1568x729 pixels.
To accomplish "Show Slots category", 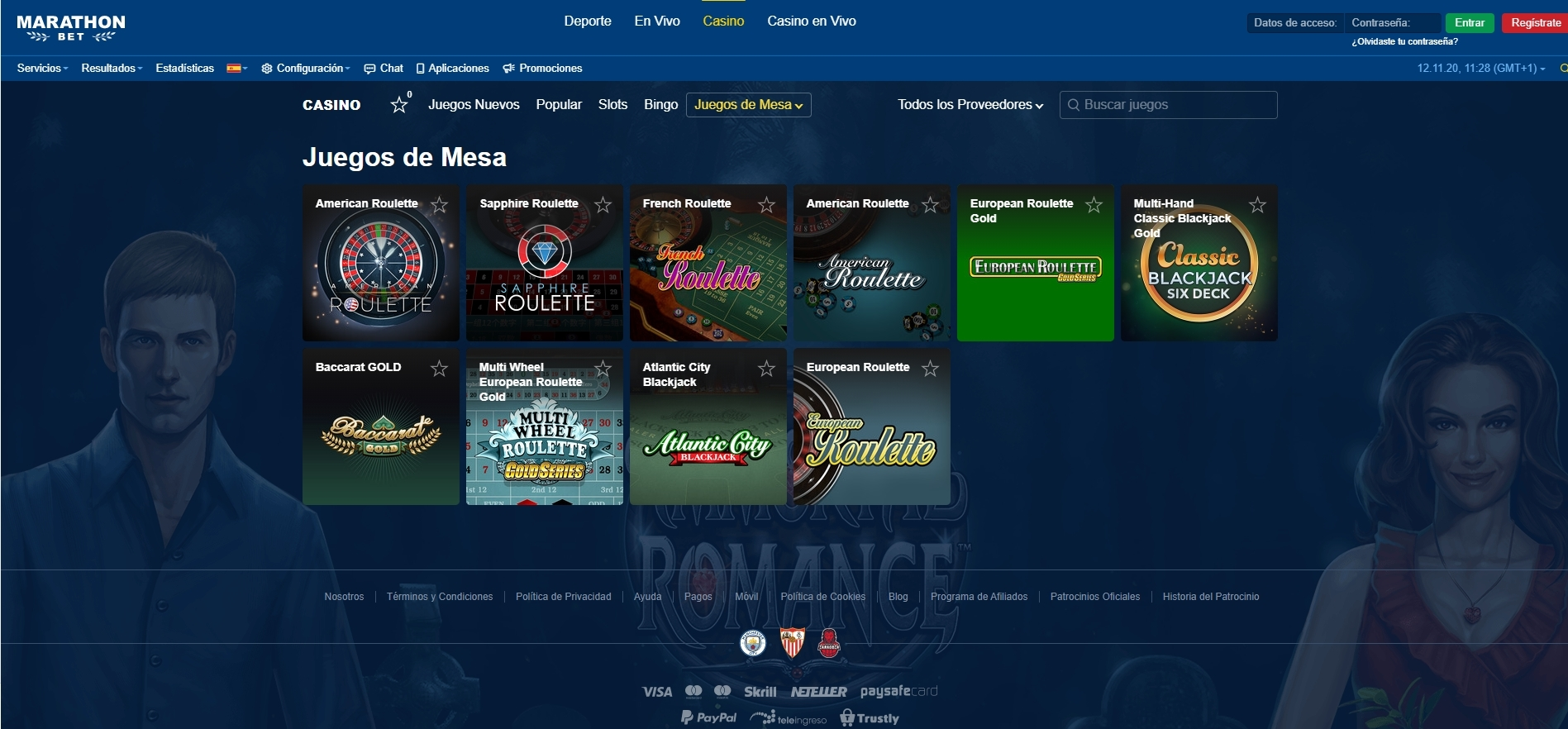I will [612, 105].
